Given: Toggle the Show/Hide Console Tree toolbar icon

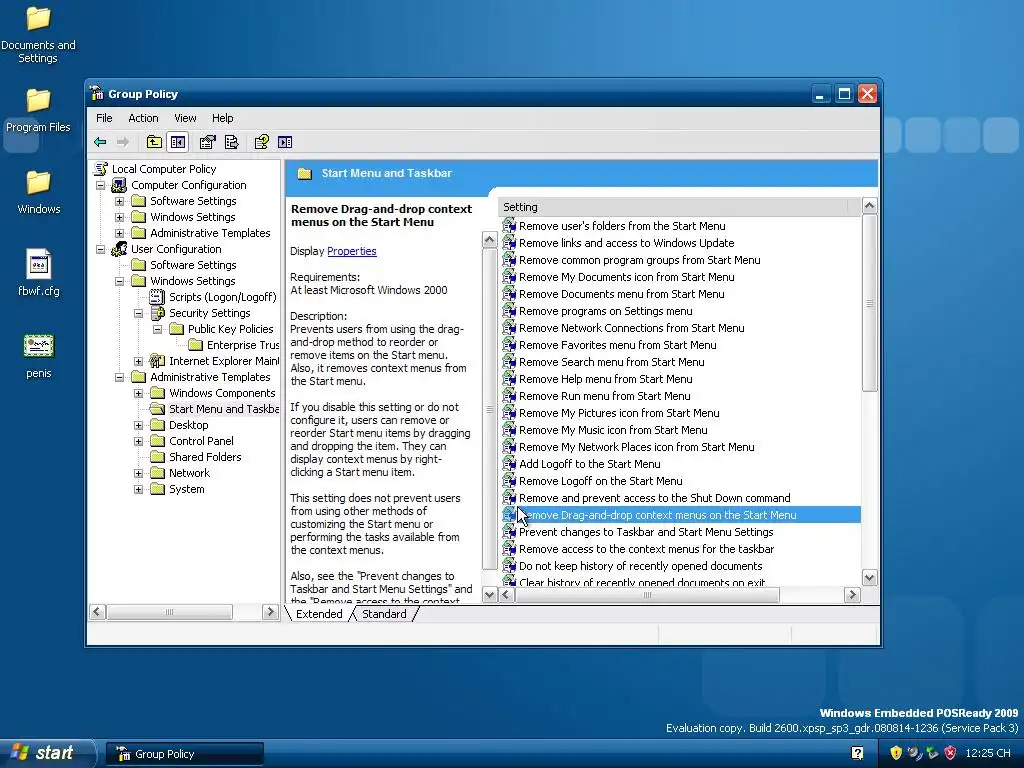Looking at the screenshot, I should tap(178, 142).
